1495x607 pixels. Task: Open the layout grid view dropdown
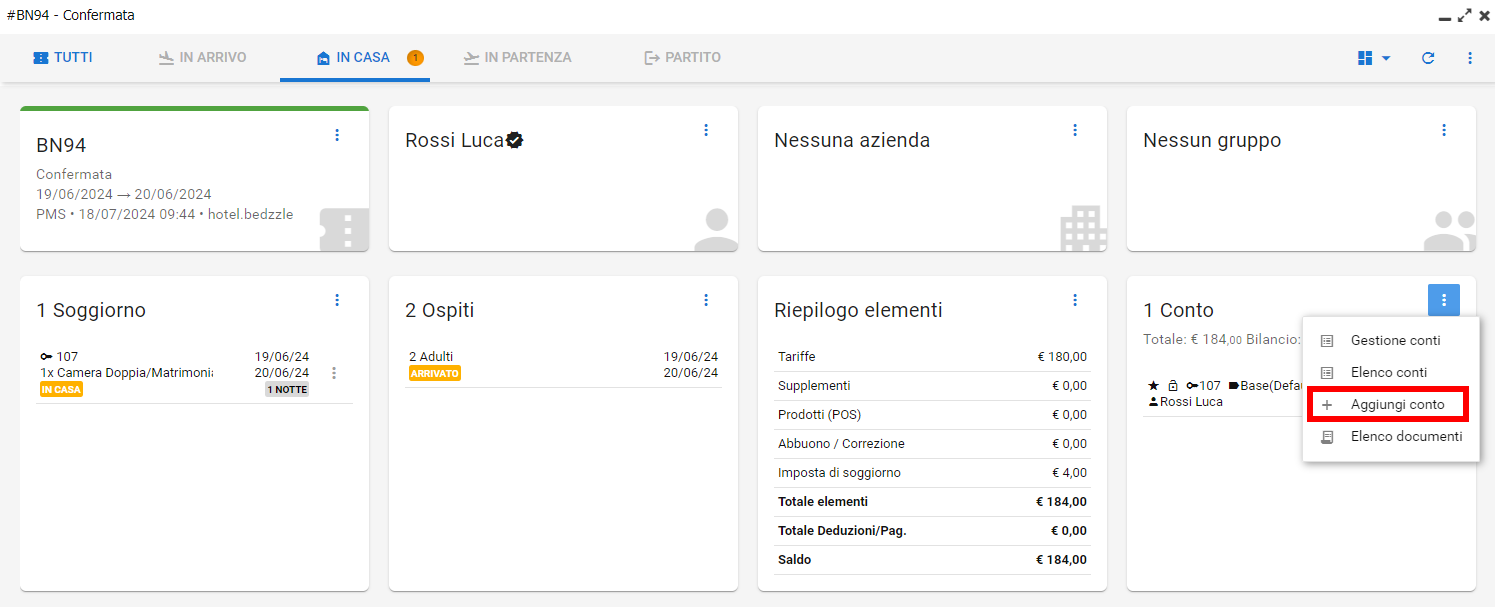(1374, 58)
